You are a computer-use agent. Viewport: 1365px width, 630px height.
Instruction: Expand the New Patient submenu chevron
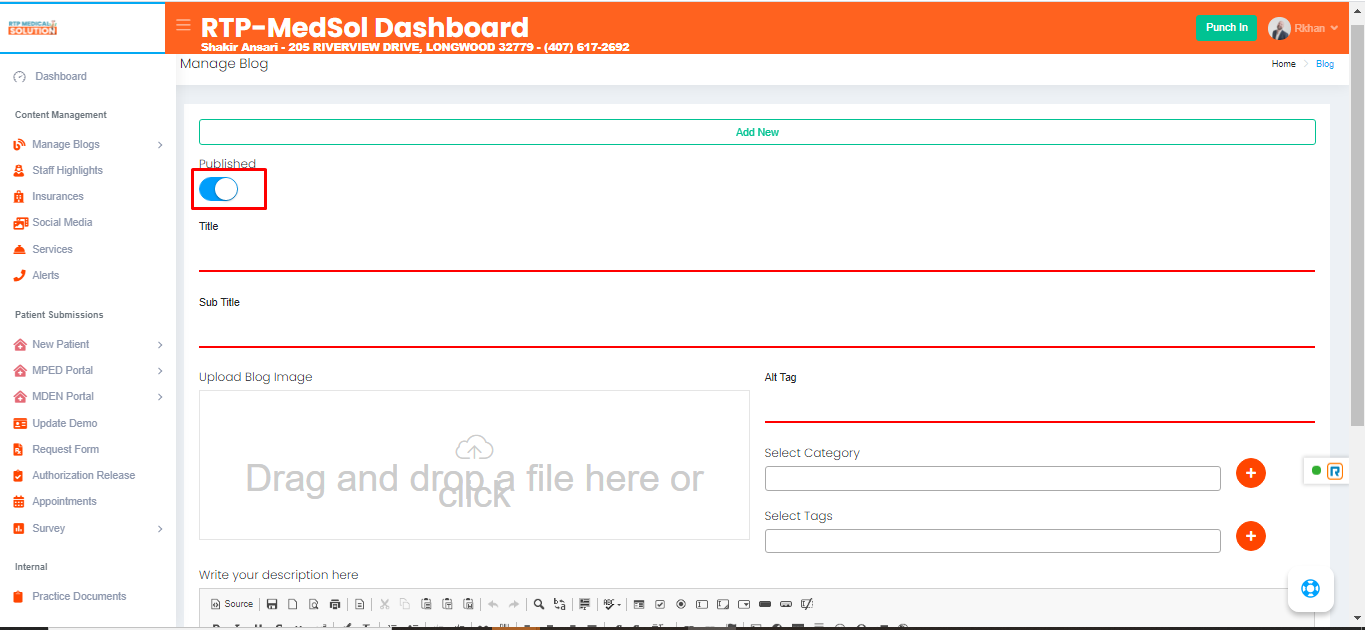pos(160,345)
